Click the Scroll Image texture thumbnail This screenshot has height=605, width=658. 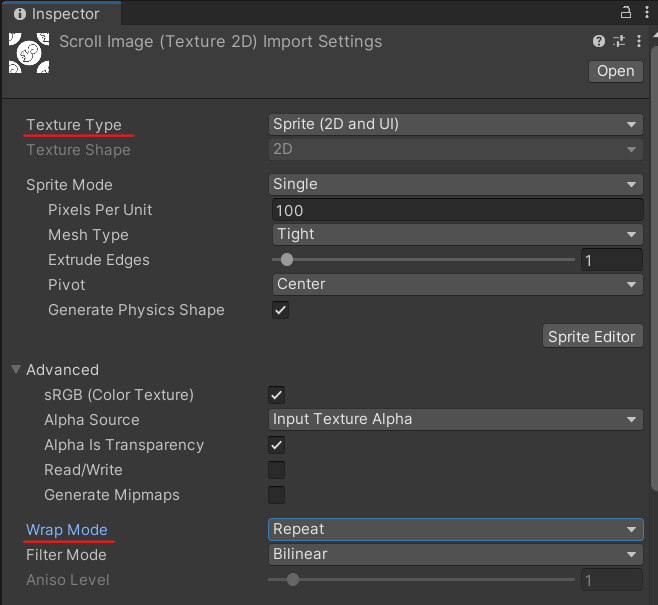[x=29, y=53]
